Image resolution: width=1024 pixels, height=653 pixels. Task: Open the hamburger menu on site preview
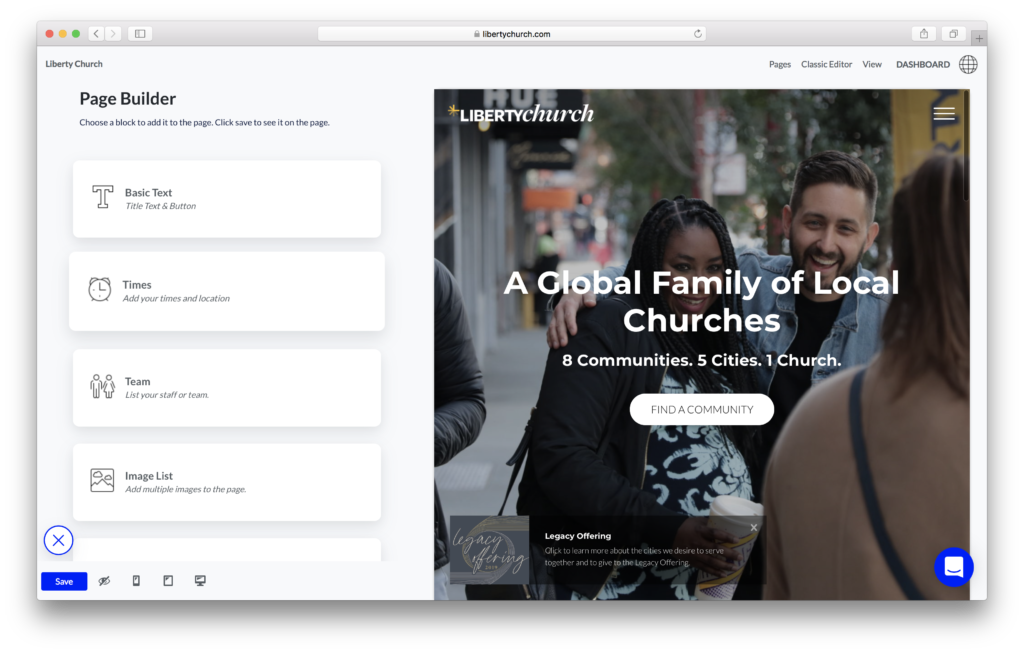[944, 114]
